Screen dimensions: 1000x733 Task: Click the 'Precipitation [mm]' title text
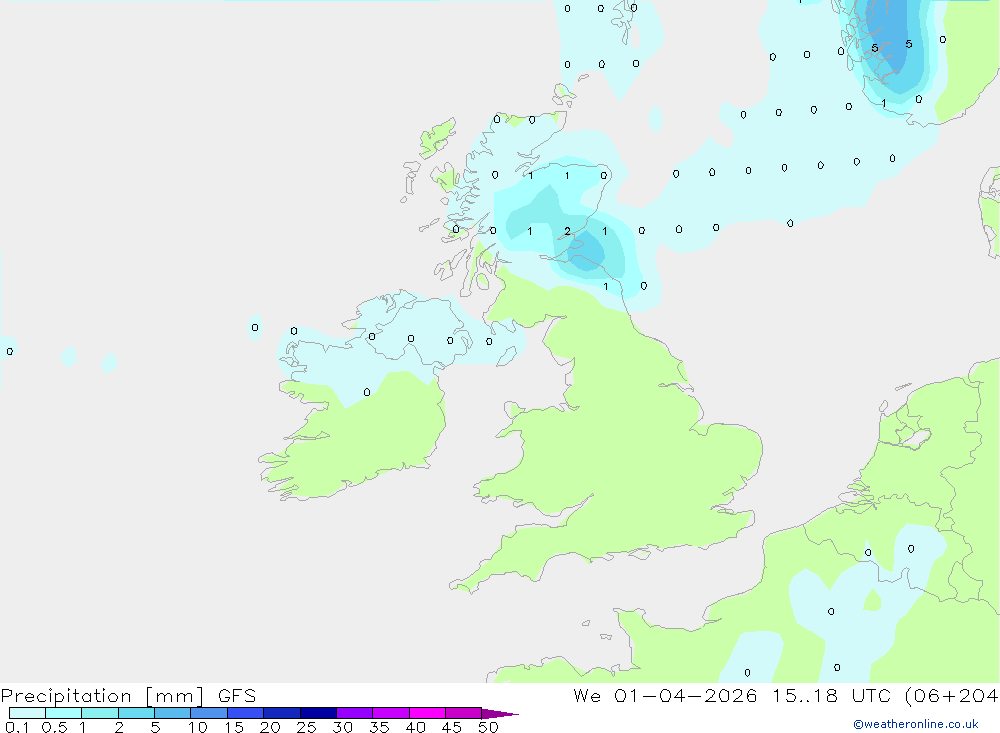(103, 696)
